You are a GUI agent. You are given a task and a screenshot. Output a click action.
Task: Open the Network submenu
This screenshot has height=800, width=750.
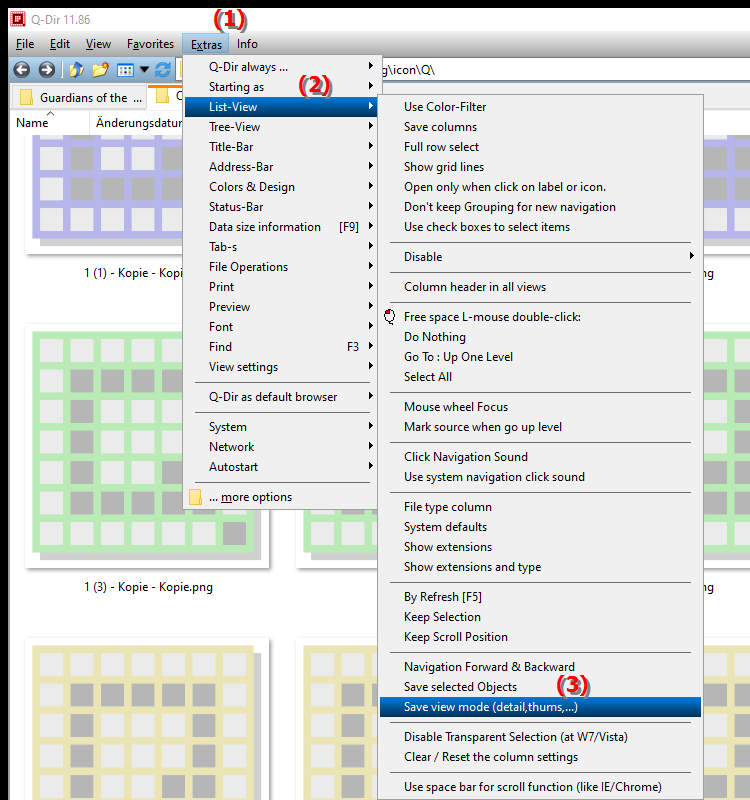(x=281, y=447)
